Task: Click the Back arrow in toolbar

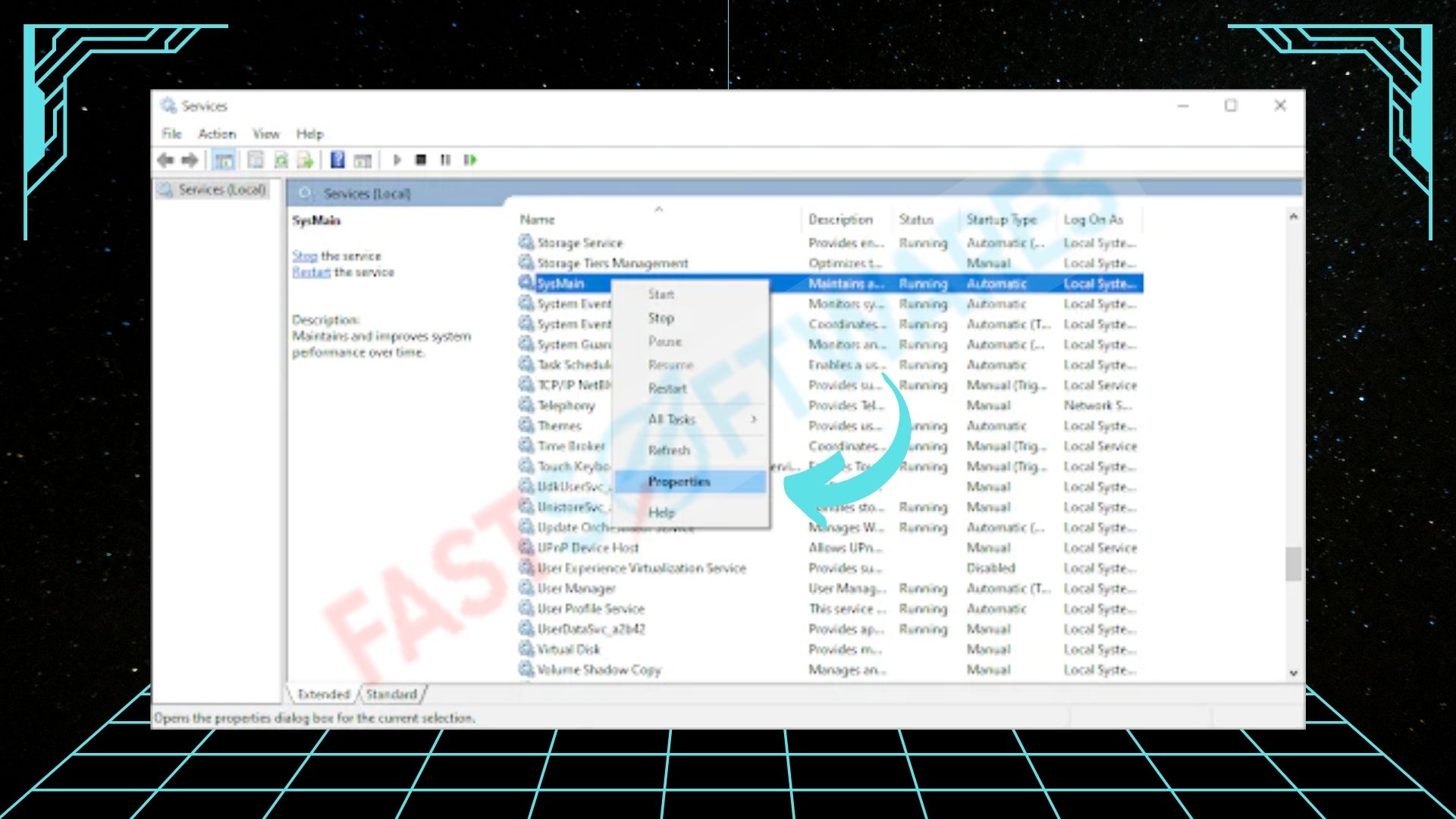Action: tap(165, 160)
